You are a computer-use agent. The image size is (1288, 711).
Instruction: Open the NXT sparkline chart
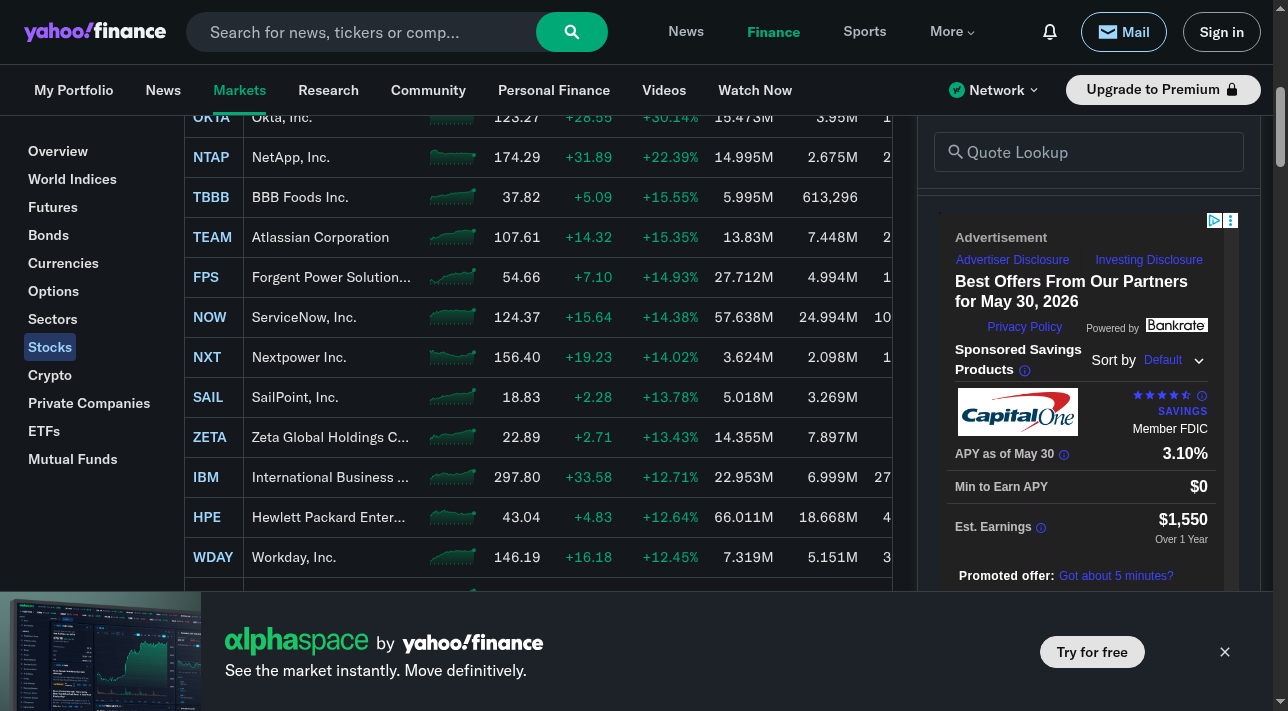click(x=452, y=357)
